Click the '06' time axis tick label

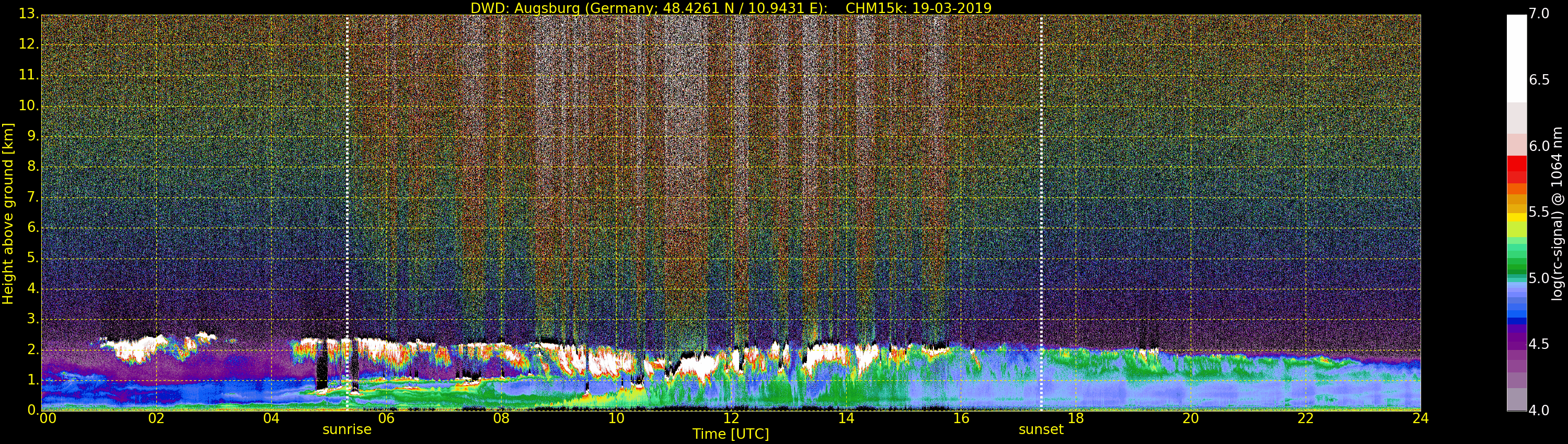pyautogui.click(x=387, y=418)
